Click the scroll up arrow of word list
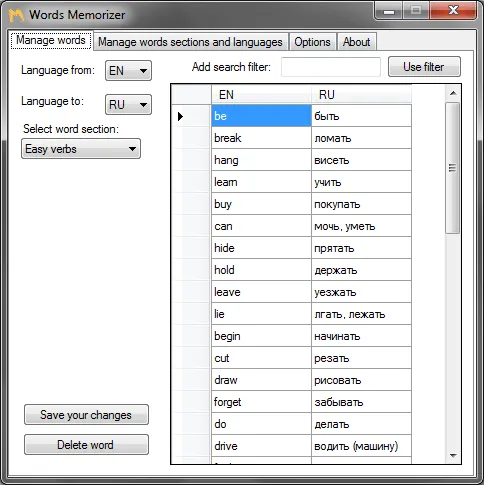The height and width of the screenshot is (485, 484). click(x=453, y=93)
